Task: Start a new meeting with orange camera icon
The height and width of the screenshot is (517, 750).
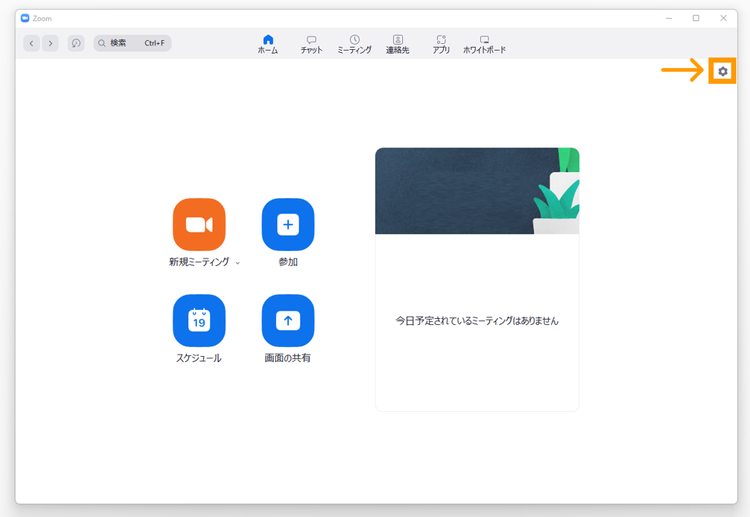Action: [199, 224]
